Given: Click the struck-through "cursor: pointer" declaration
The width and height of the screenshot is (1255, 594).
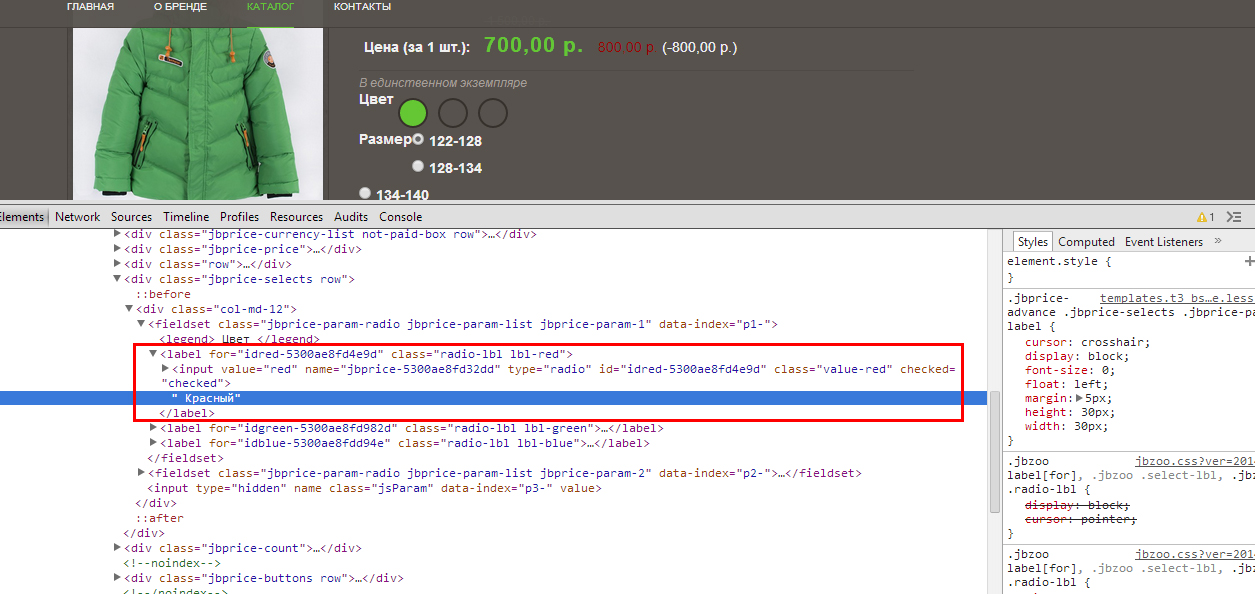Looking at the screenshot, I should [1081, 520].
